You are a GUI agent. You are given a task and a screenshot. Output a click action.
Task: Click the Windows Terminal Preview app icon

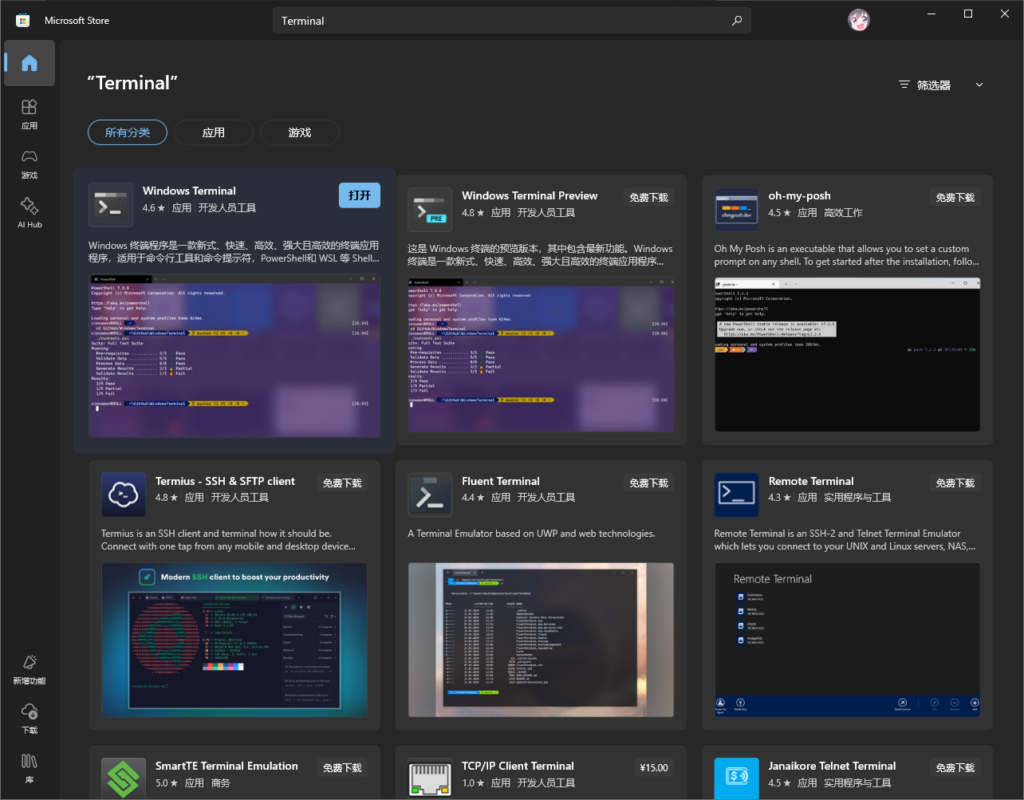pos(430,210)
